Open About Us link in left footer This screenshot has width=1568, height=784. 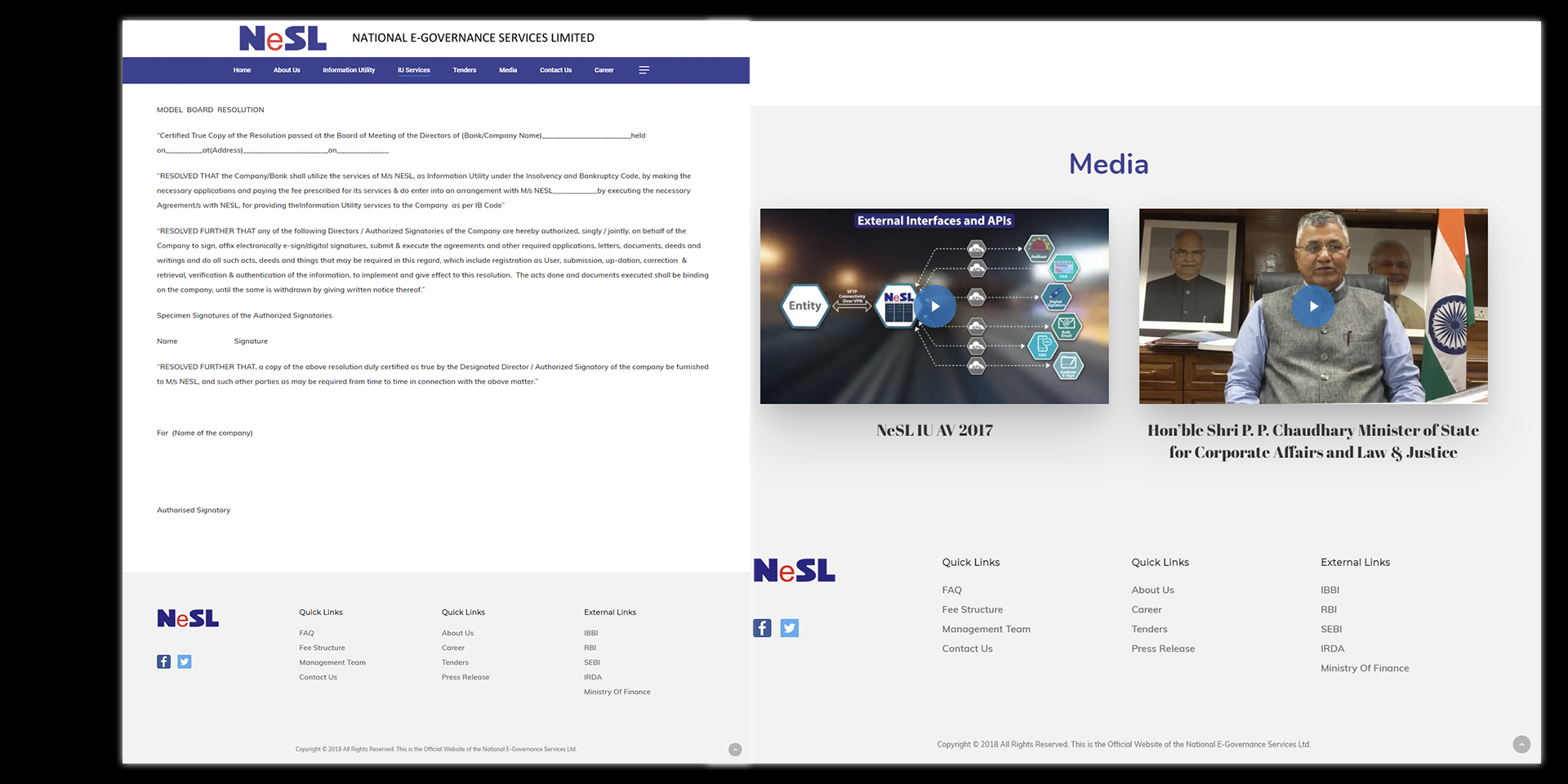457,633
